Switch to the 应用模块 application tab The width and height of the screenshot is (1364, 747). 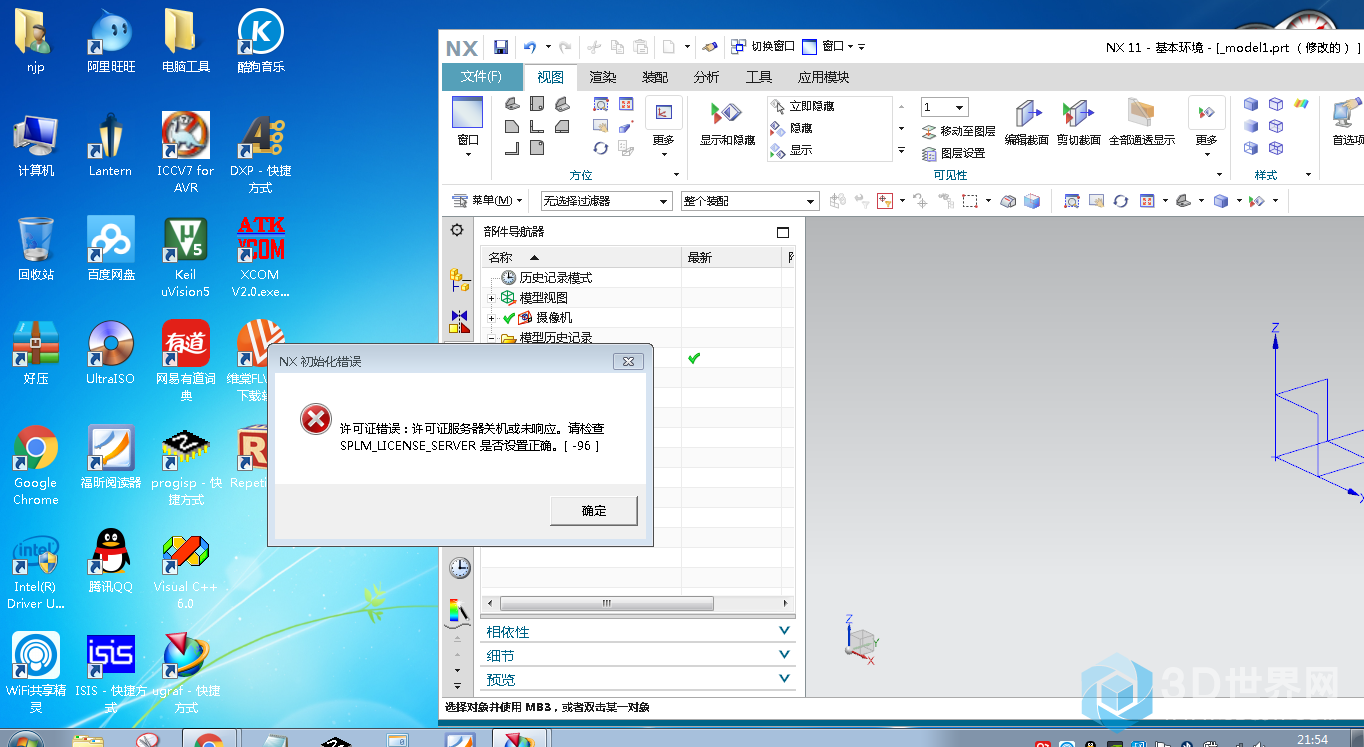pos(823,77)
